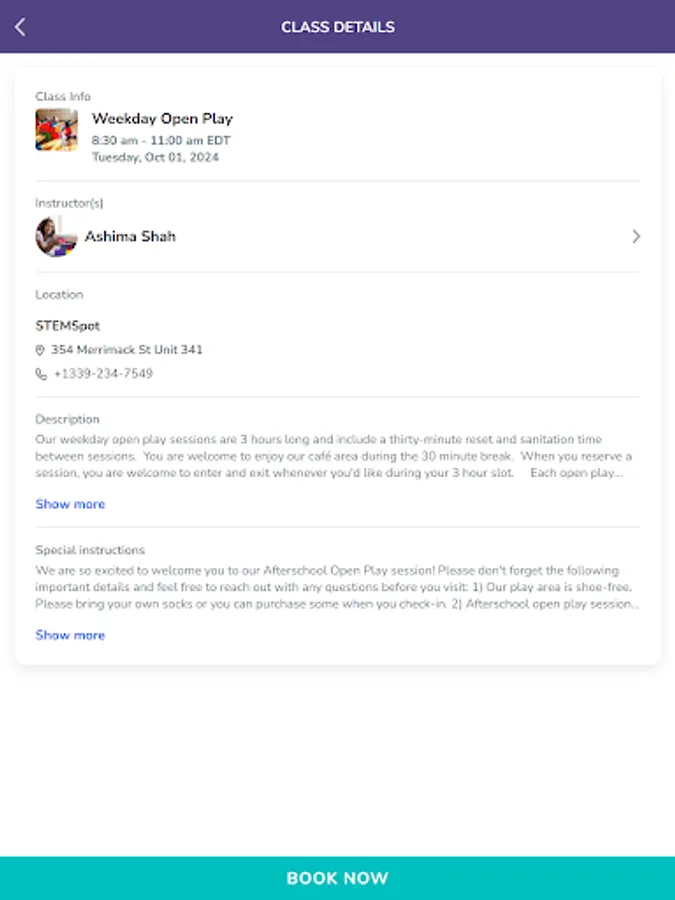This screenshot has width=675, height=900.
Task: Click the Show more link under Description
Action: (x=69, y=504)
